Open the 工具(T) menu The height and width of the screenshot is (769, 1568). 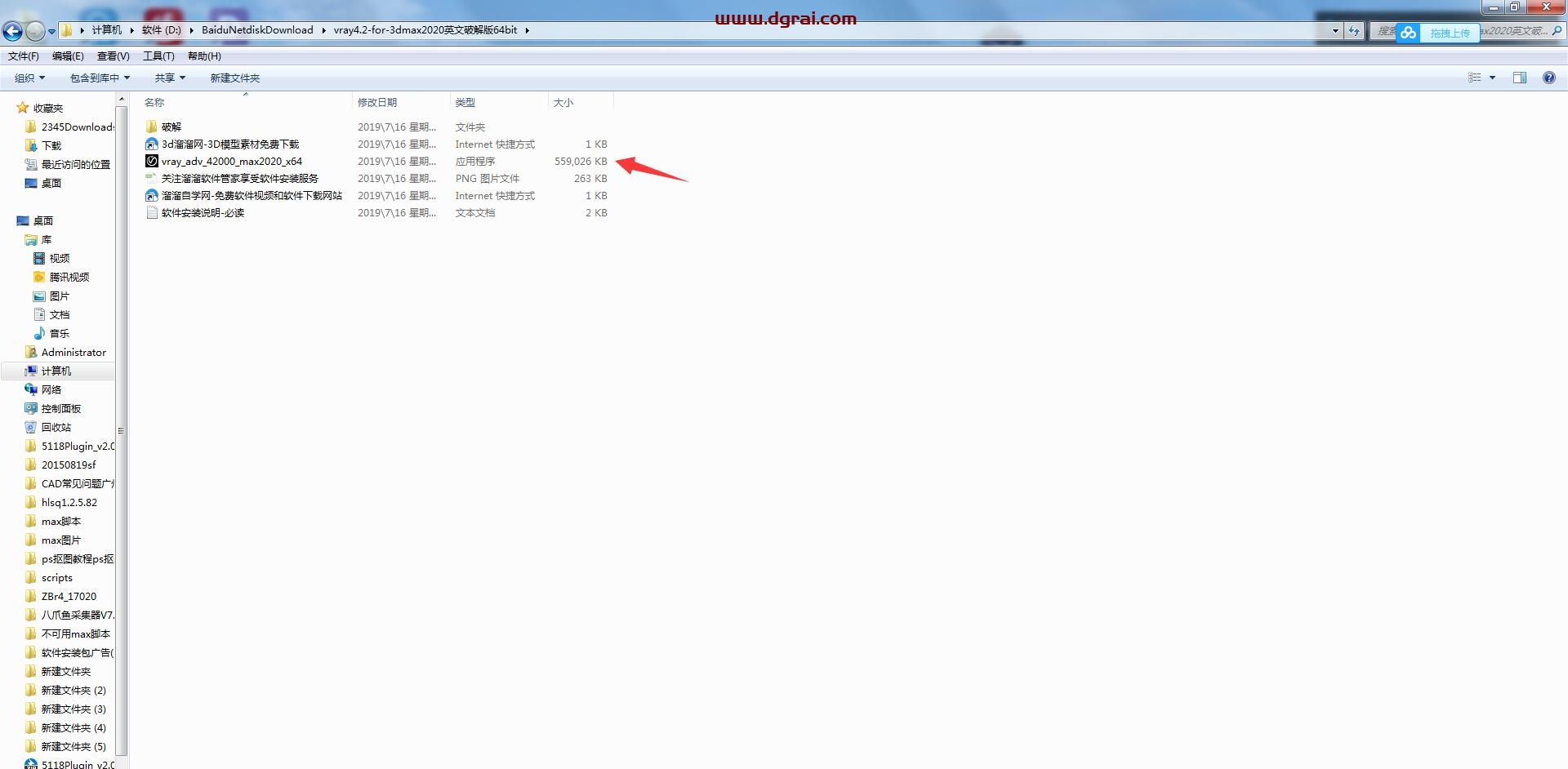pos(158,56)
